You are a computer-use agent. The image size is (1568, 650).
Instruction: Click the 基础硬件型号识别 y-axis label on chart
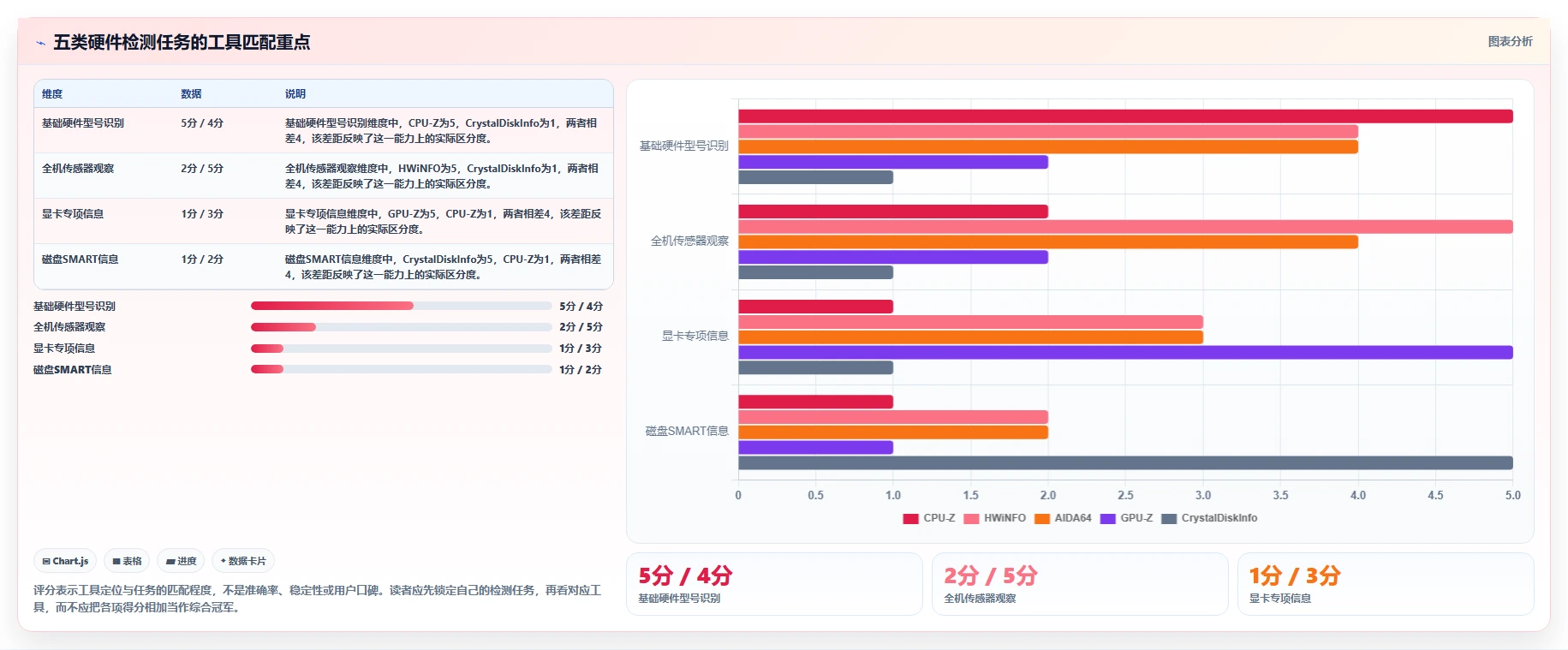pyautogui.click(x=684, y=146)
